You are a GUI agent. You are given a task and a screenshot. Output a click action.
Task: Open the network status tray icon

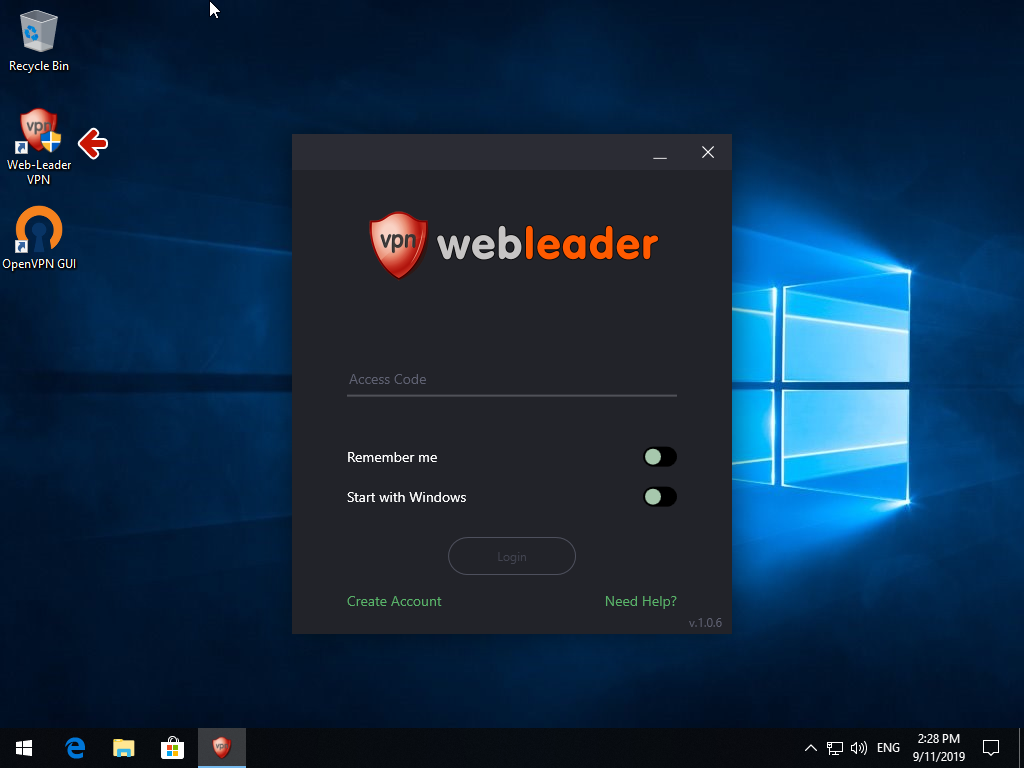coord(835,748)
